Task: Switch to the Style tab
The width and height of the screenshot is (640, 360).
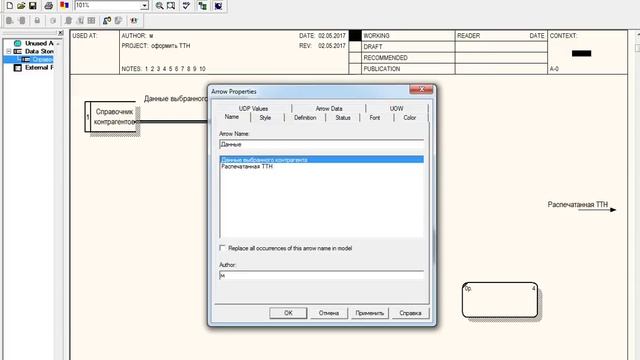Action: click(265, 118)
